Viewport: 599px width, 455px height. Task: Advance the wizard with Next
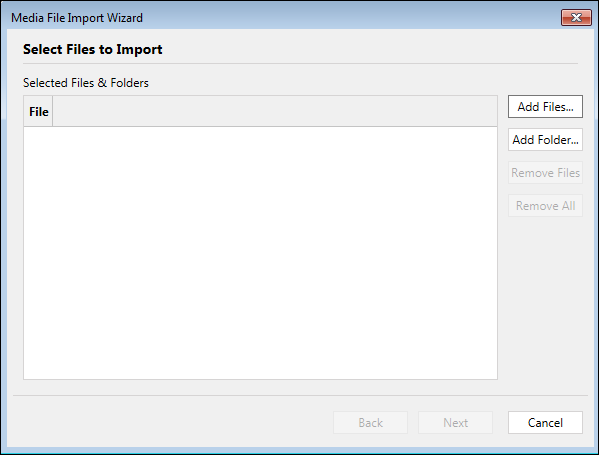coord(455,423)
